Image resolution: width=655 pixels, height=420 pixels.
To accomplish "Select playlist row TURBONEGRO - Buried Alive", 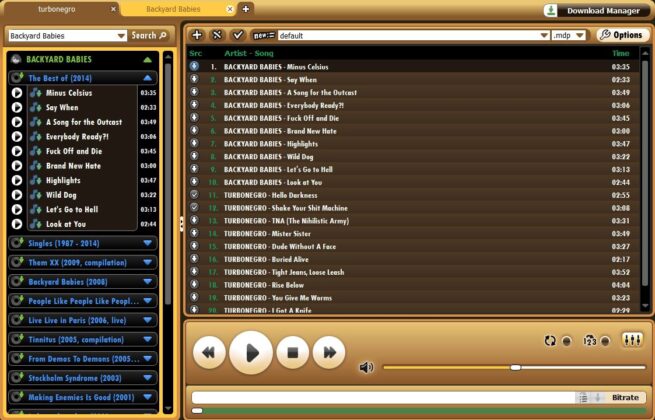I will pos(412,259).
